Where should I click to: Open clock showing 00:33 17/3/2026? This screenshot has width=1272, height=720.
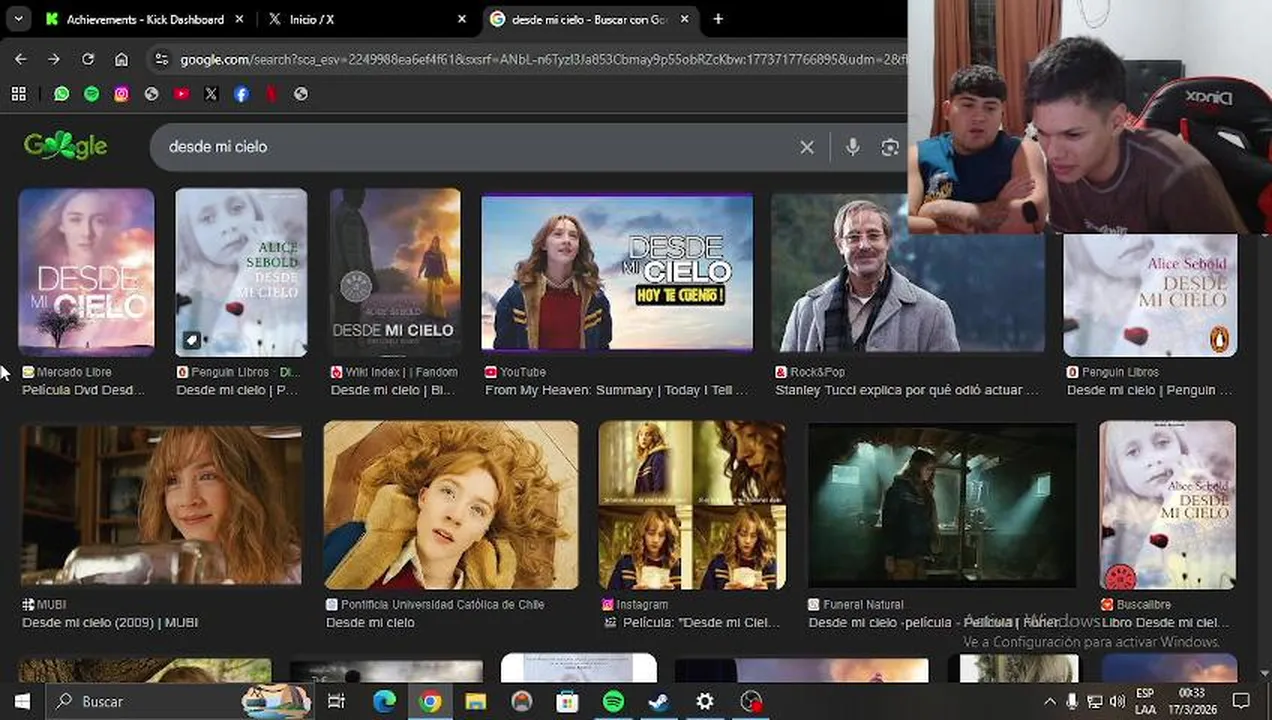[x=1190, y=701]
